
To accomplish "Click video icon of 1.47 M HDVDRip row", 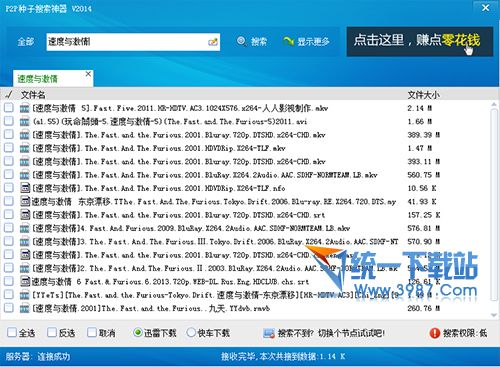I will 25,148.
